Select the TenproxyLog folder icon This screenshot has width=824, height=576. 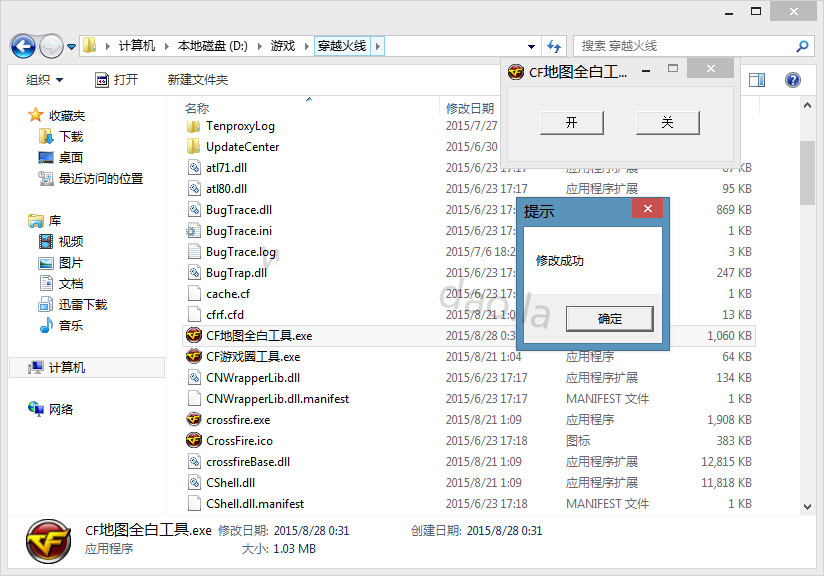193,126
